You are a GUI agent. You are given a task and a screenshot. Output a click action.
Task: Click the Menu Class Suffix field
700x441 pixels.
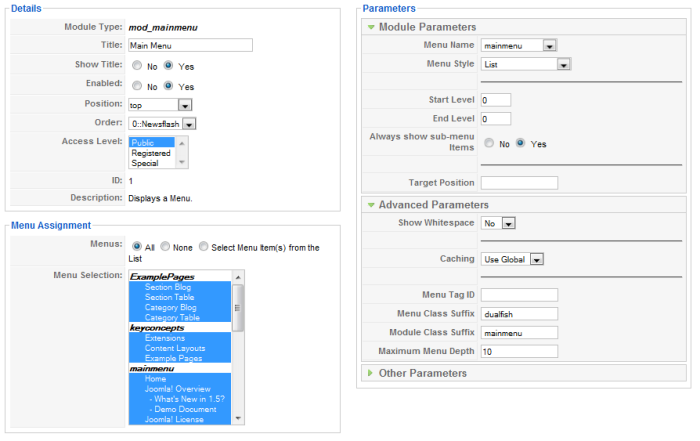pyautogui.click(x=520, y=314)
